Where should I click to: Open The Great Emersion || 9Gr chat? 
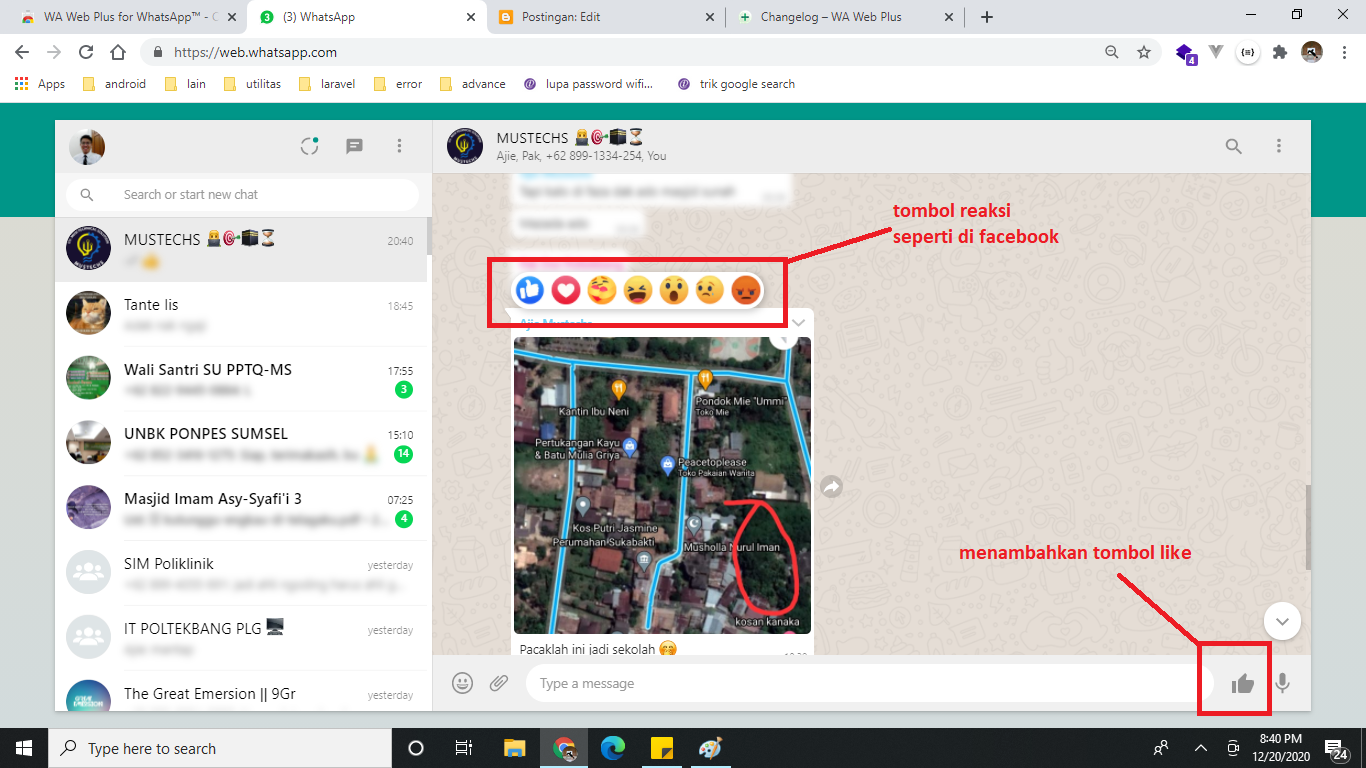241,690
